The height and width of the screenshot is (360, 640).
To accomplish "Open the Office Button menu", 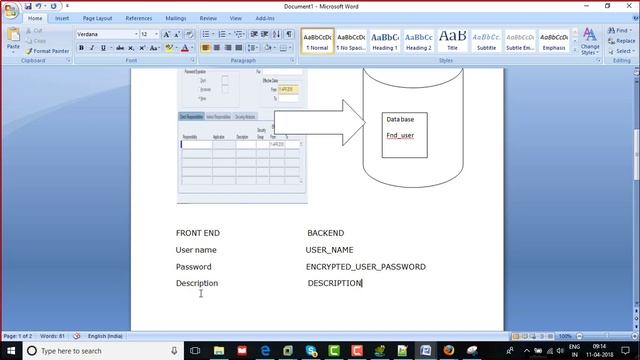I will [x=11, y=11].
